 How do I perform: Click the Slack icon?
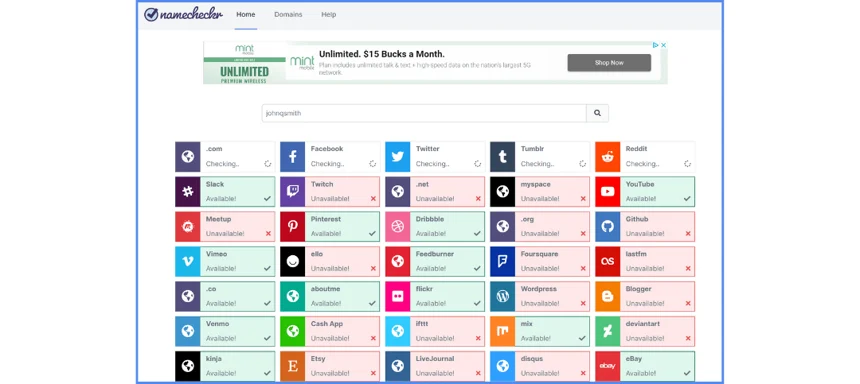click(188, 191)
